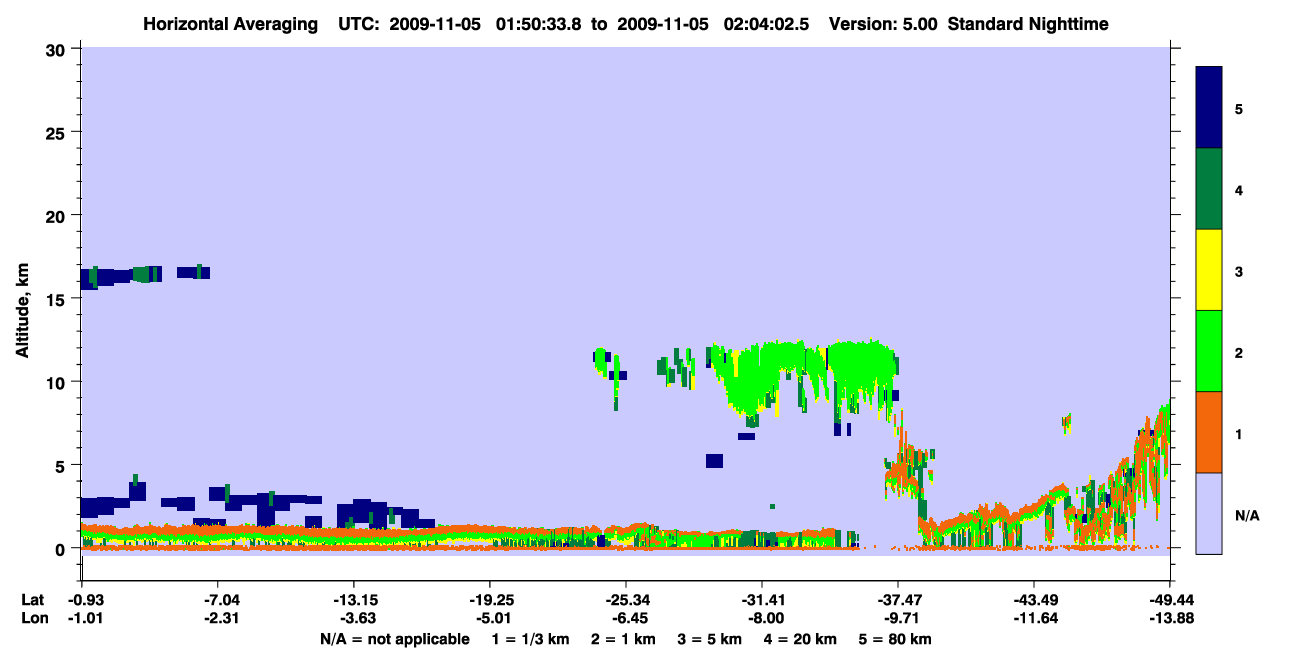Click legend text '3 = 5 km'
The height and width of the screenshot is (667, 1300).
pos(708,639)
